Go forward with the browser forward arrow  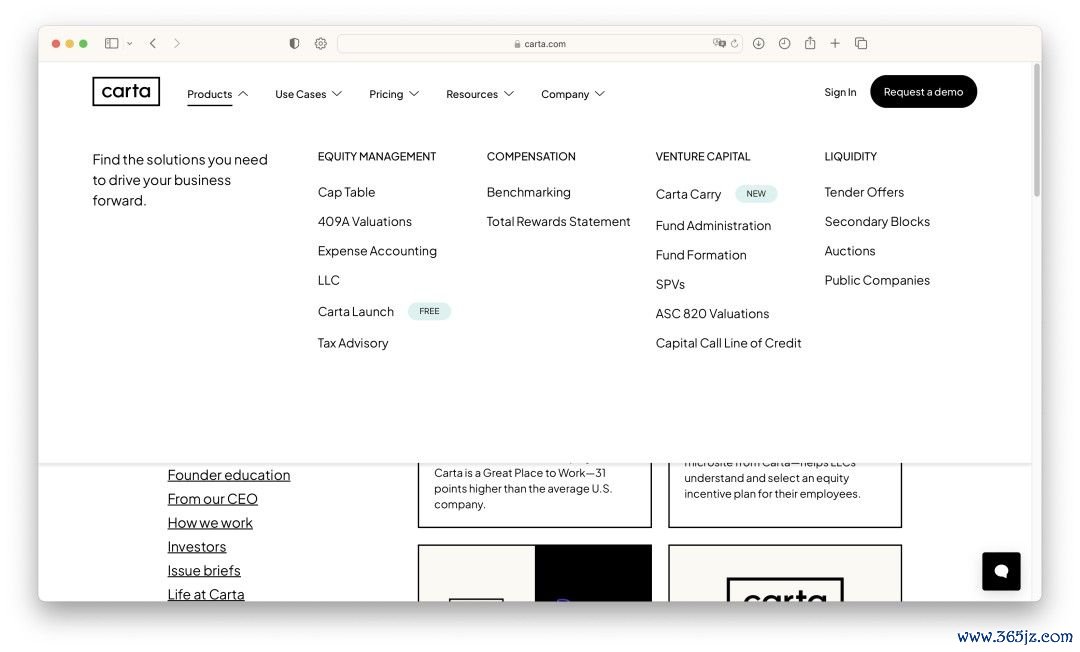click(x=177, y=43)
